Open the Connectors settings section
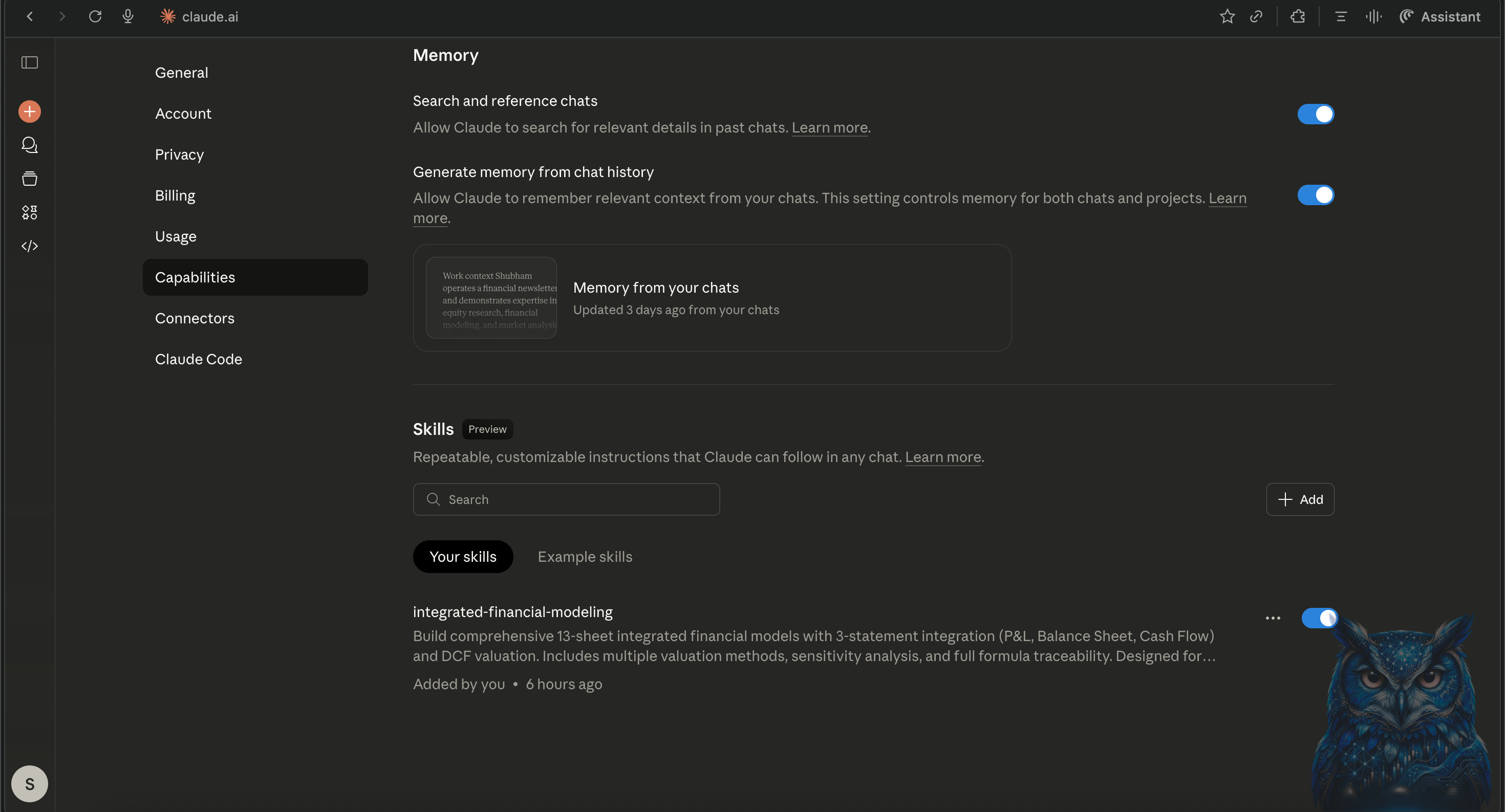Viewport: 1505px width, 812px height. 195,318
